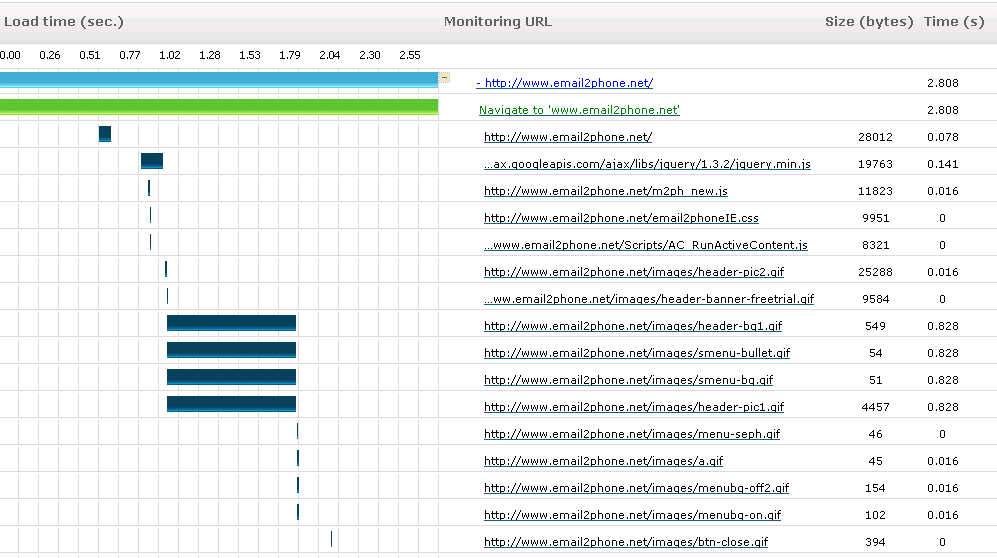Click the 0.141 time value

tap(943, 164)
